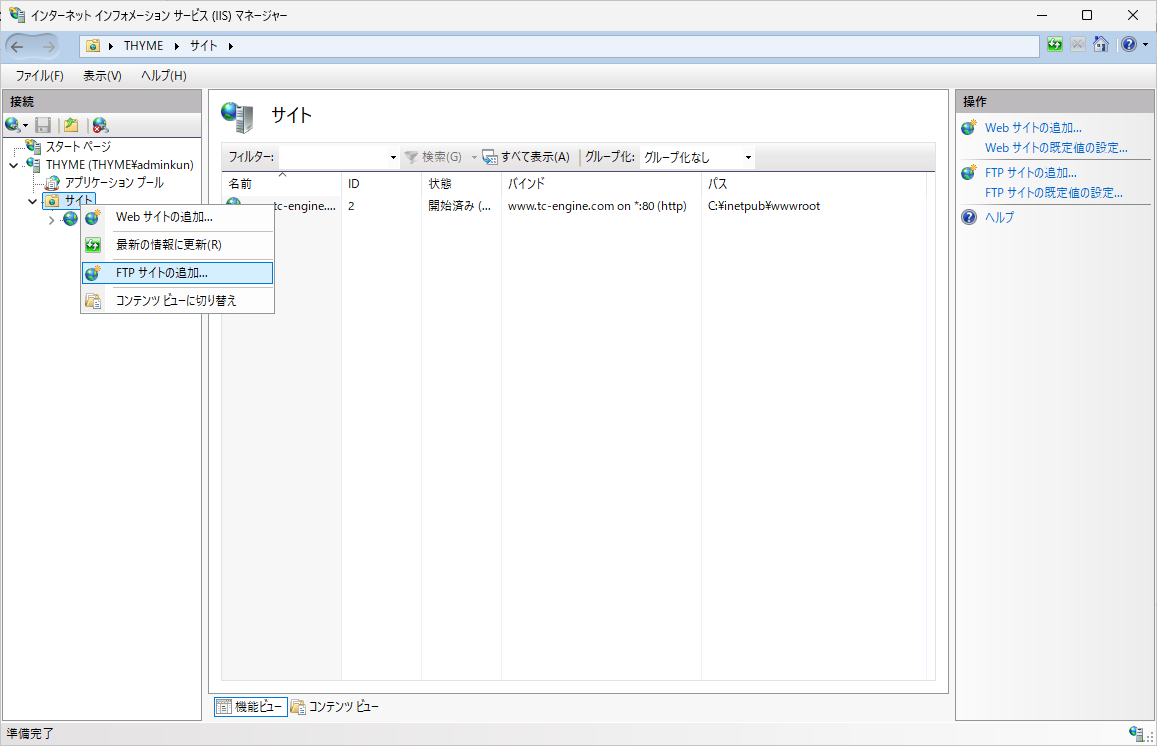Open the ファイル menu

[40, 75]
